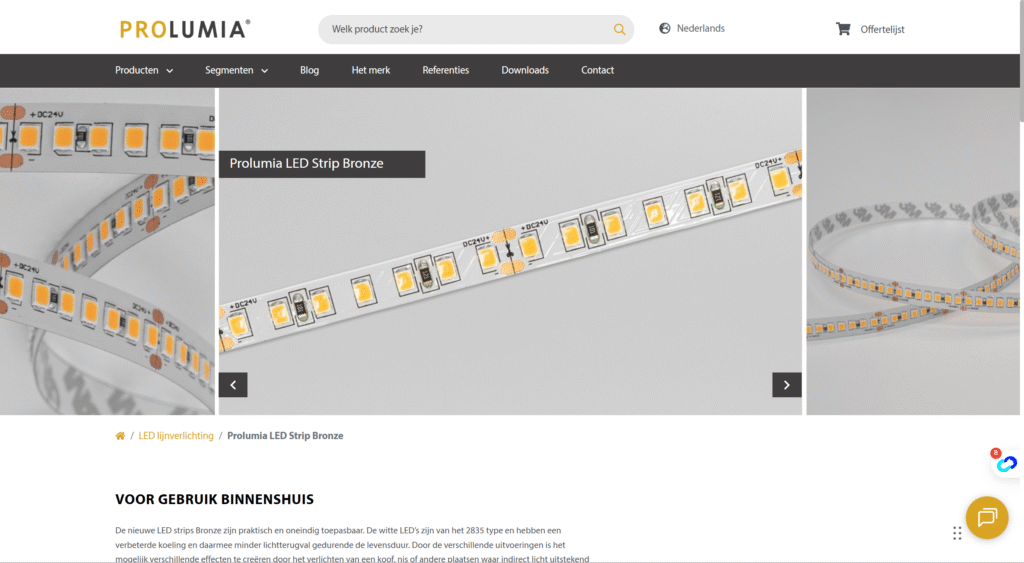Screen dimensions: 1024x563
Task: Click the right carousel thumbnail image
Action: (x=913, y=251)
